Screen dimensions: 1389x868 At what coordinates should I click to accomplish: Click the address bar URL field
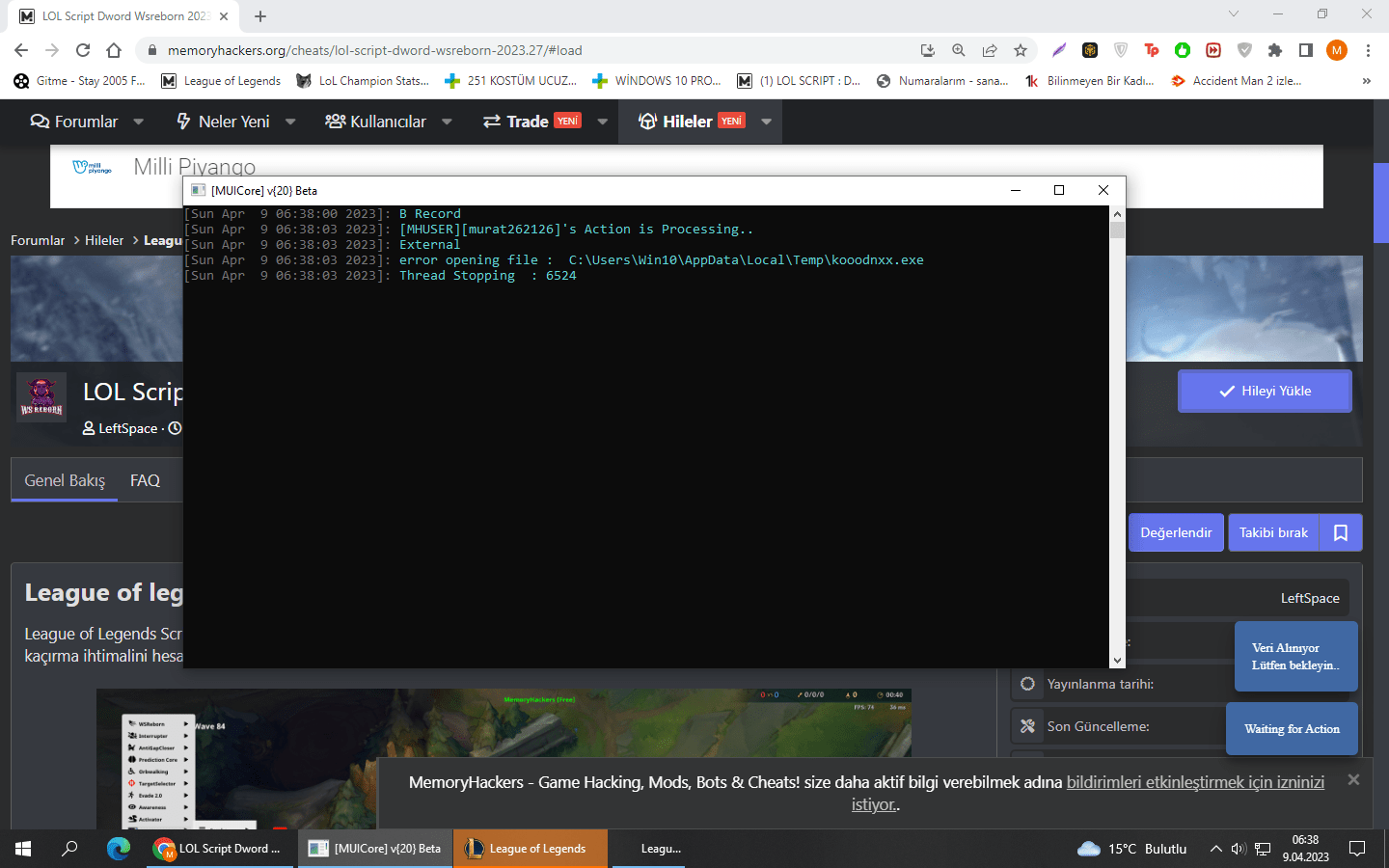tap(531, 50)
